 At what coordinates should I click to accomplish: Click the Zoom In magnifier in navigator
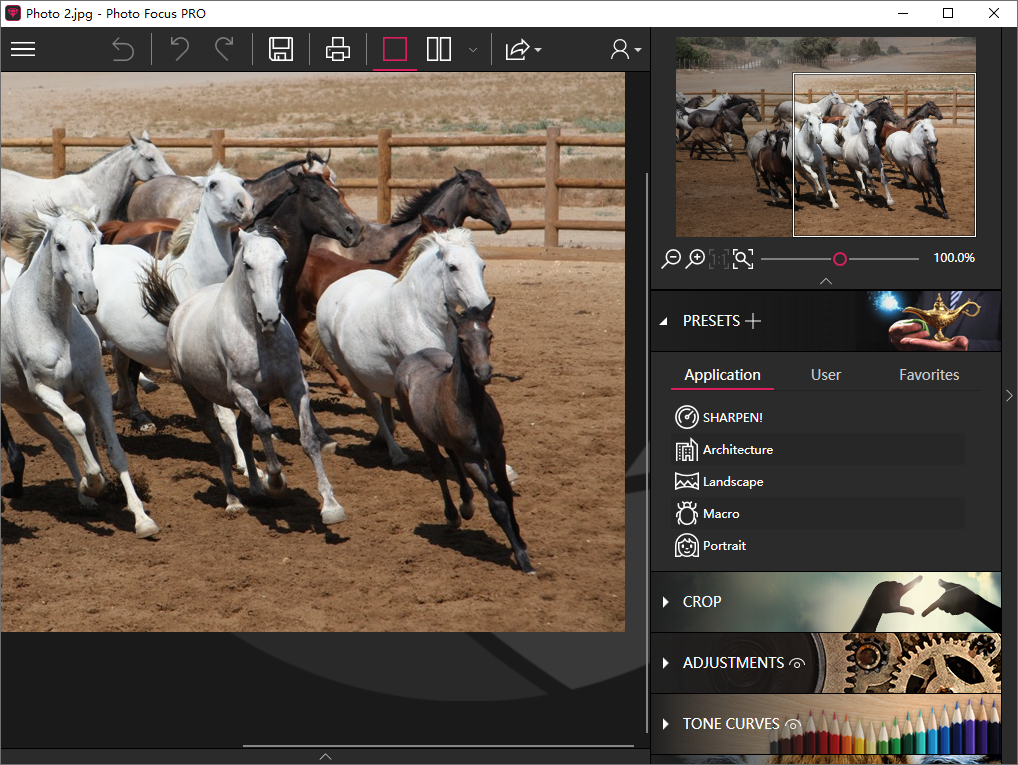pyautogui.click(x=695, y=258)
